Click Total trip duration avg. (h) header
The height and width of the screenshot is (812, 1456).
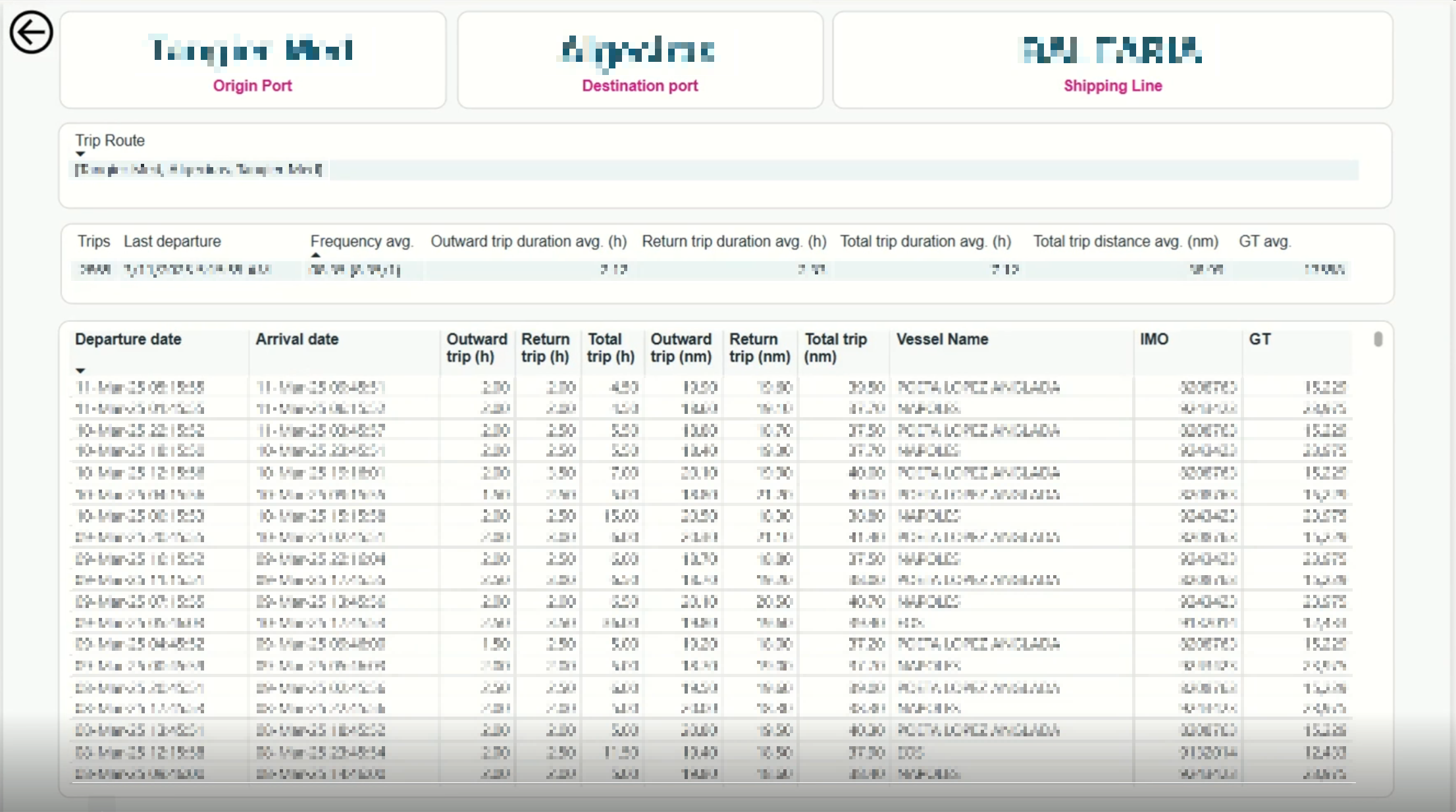pos(925,241)
